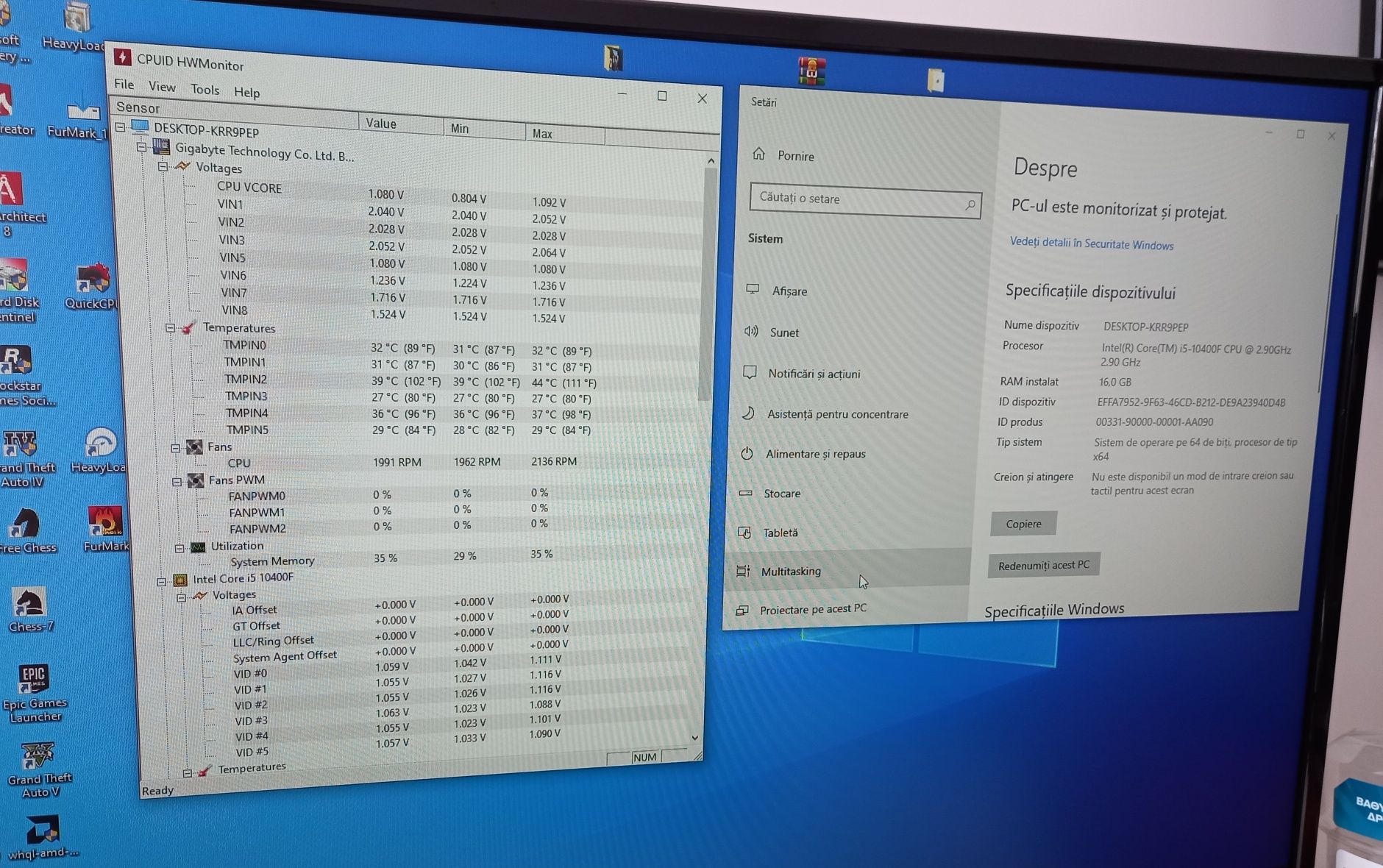The width and height of the screenshot is (1383, 868).
Task: Open the View menu in HWMonitor
Action: point(162,87)
